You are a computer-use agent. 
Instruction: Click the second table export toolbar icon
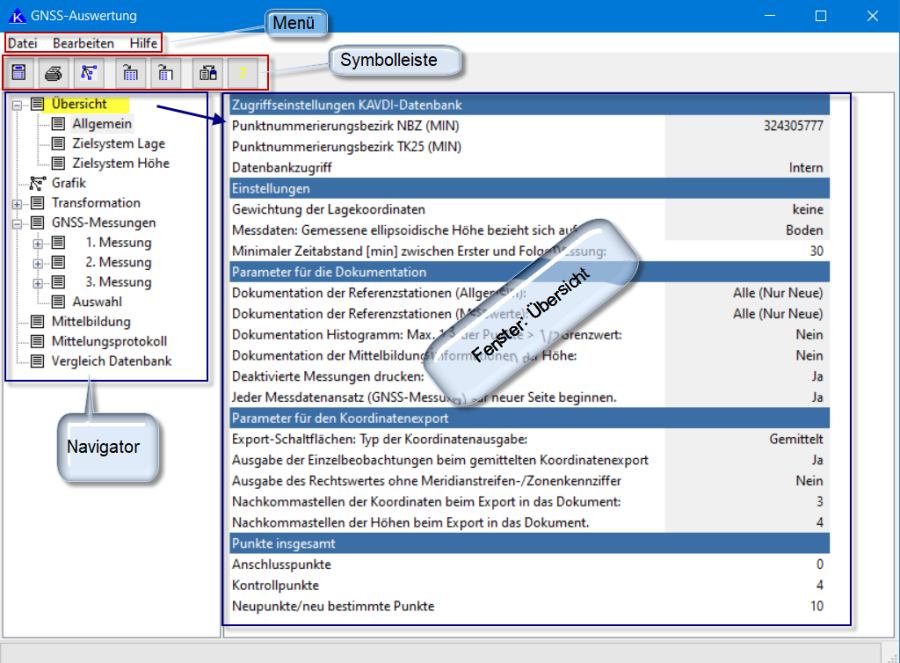click(x=166, y=72)
